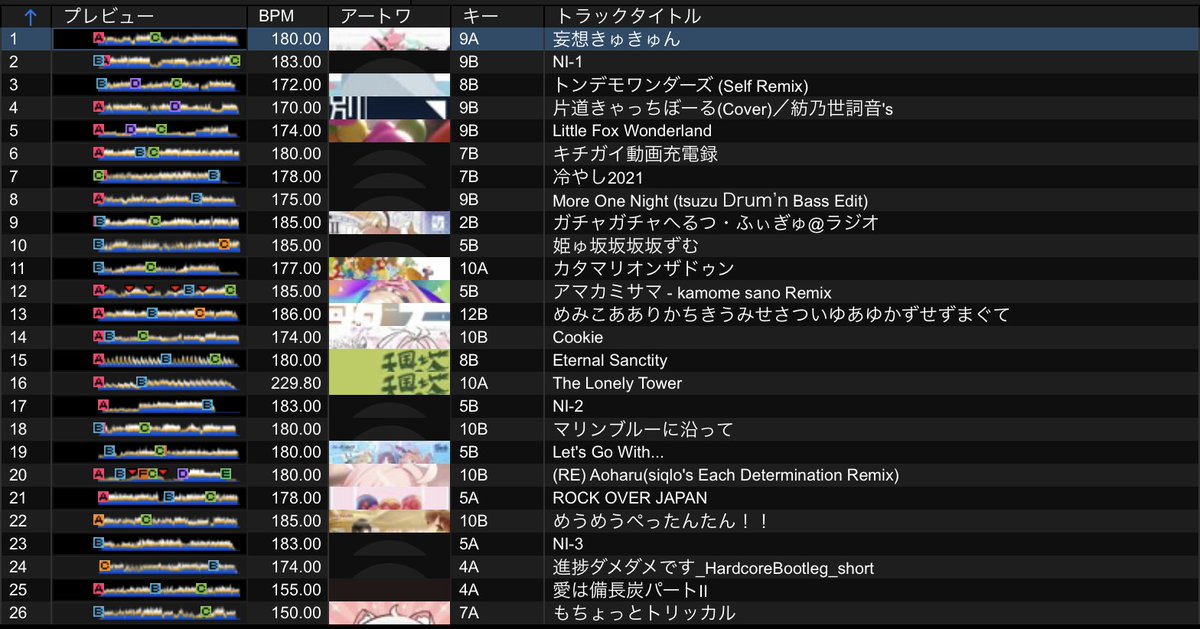Click the first red memory cue on (RE) Aoharu waveform
This screenshot has height=629, width=1200.
132,473
